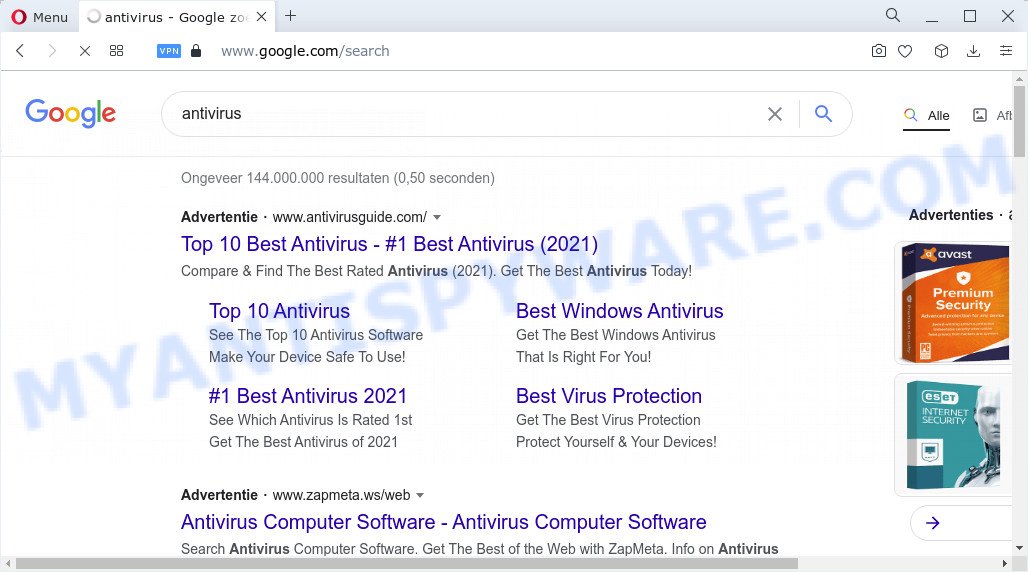1028x572 pixels.
Task: Click the vertical scrollbar up arrow
Action: [x=1019, y=79]
